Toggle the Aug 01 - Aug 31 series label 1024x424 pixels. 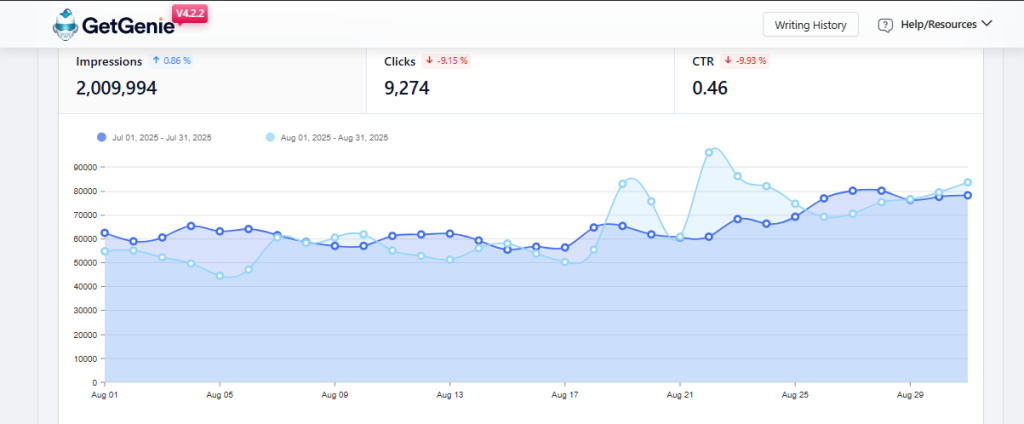[x=334, y=137]
